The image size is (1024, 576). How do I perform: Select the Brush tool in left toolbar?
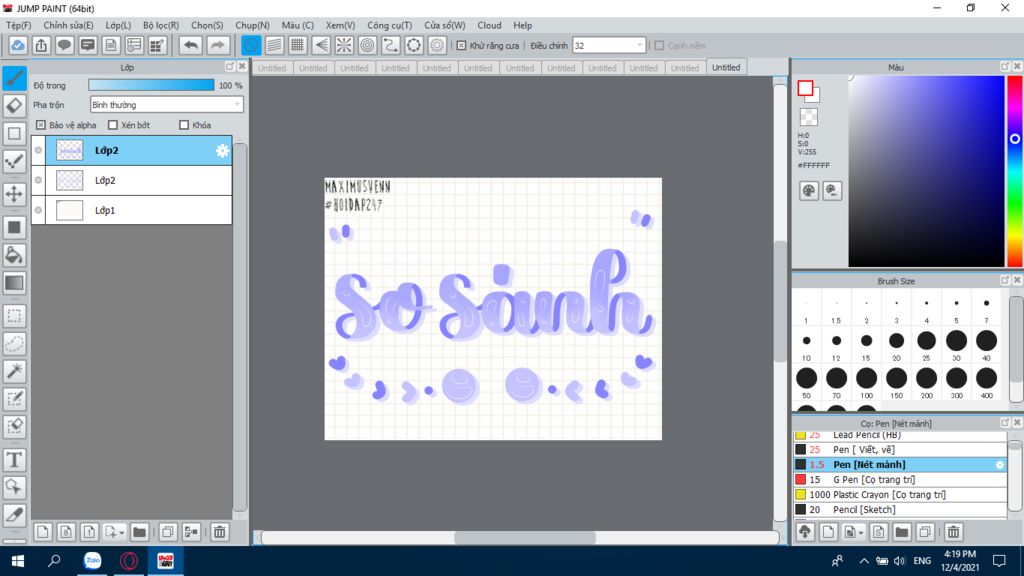coord(14,78)
